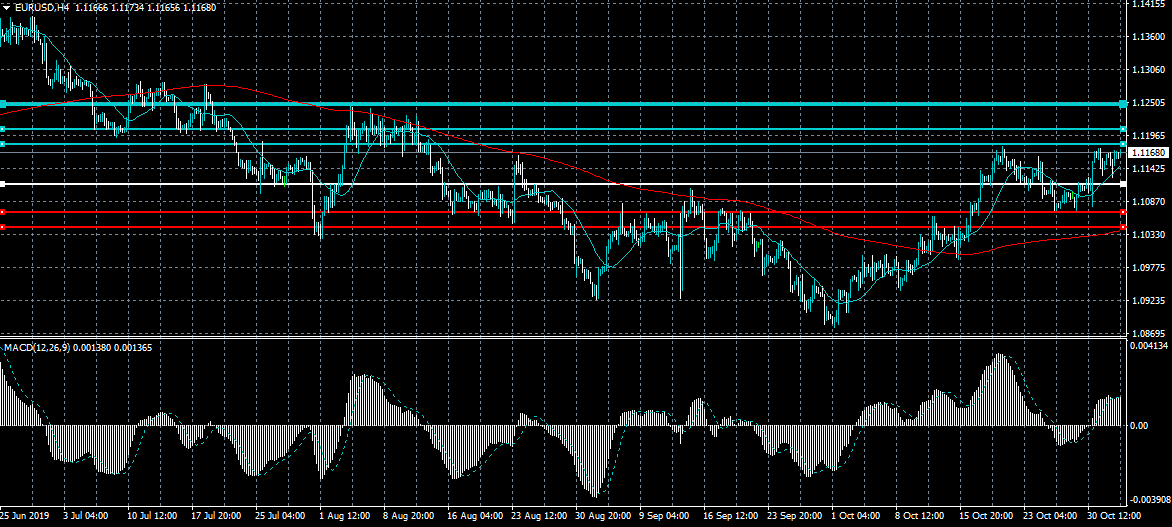Select left handle of the white horizontal line
Viewport: 1172px width, 527px height.
pyautogui.click(x=2, y=184)
